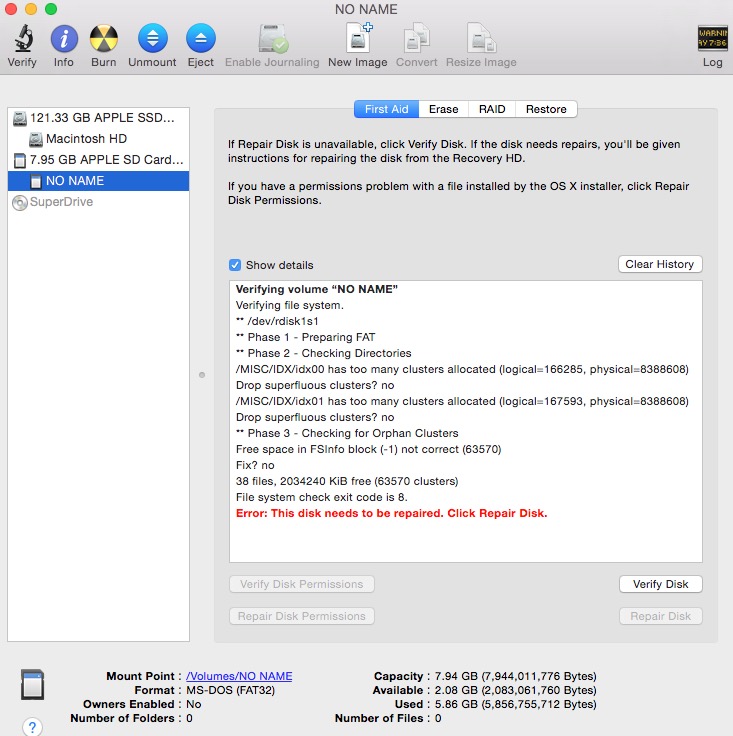Click the split view divider dot

(x=202, y=375)
